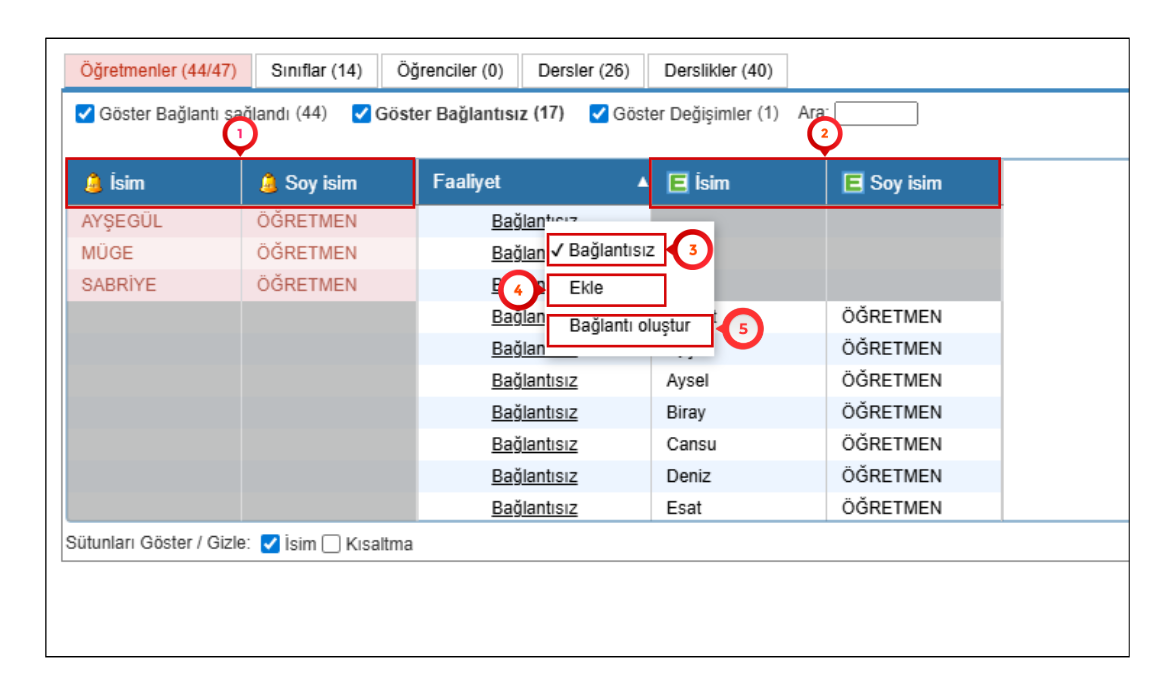Click the bell icon beside İsim header

(93, 183)
